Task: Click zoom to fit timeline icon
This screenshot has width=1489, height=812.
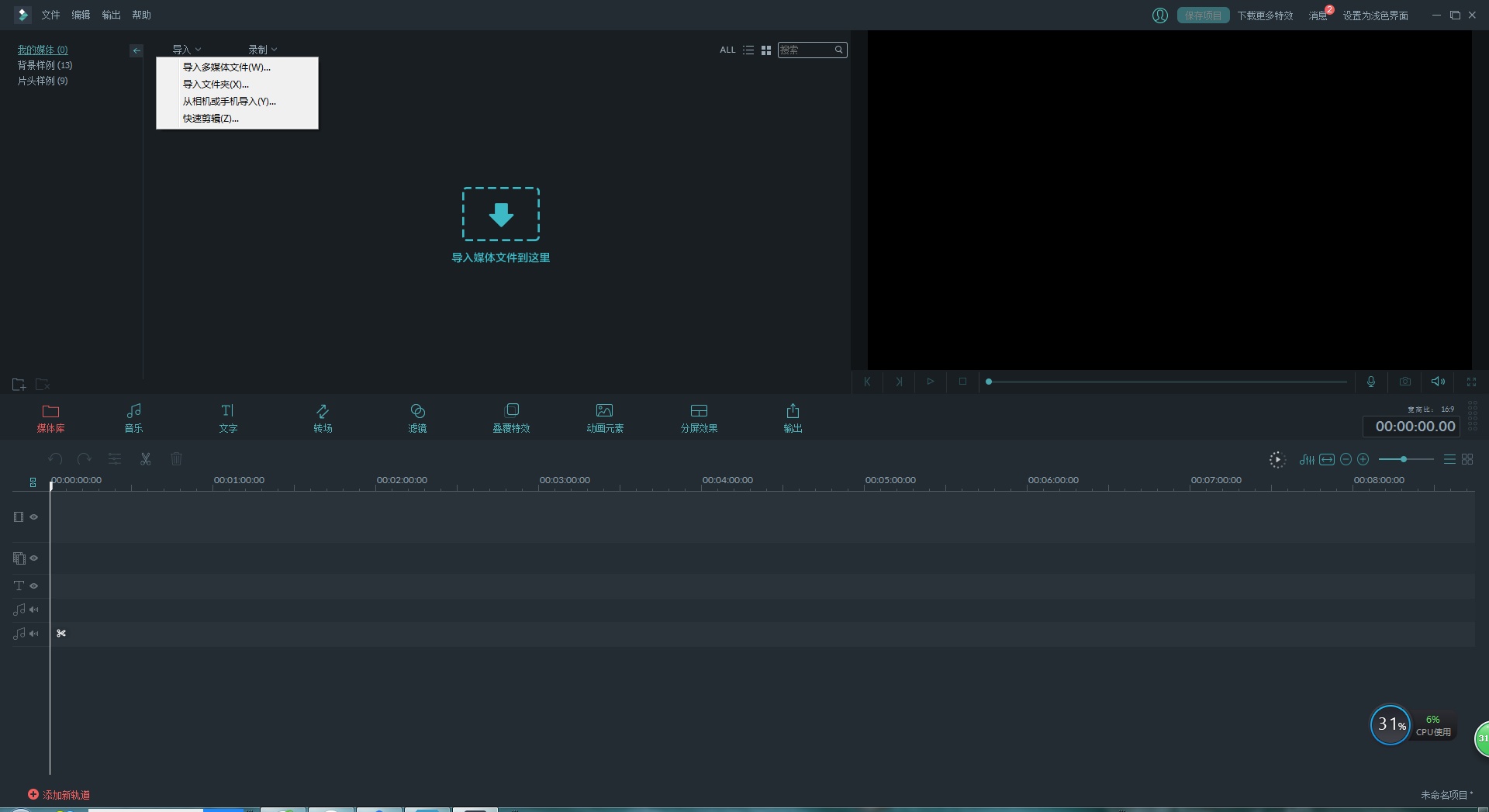Action: click(1327, 459)
